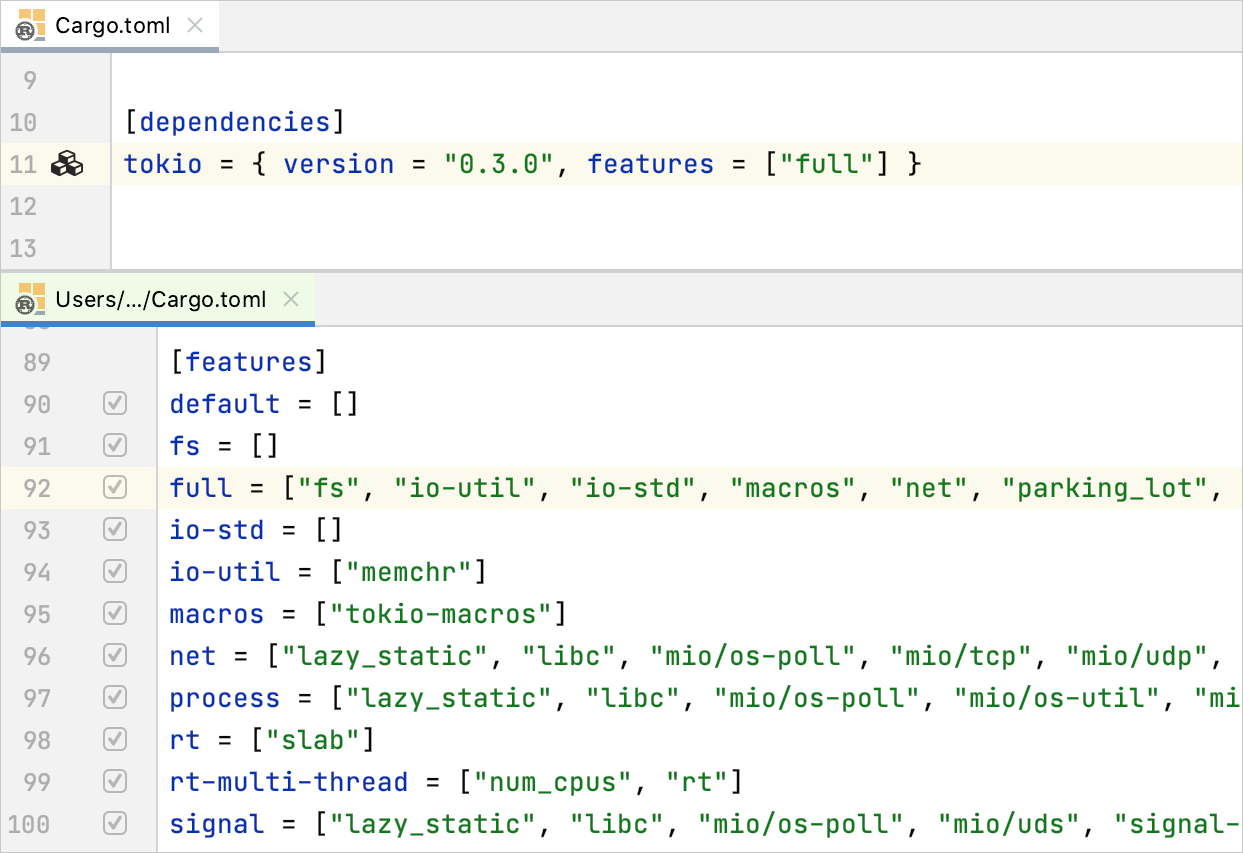1243x853 pixels.
Task: Toggle the fs feature checkbox on line 91
Action: (x=115, y=446)
